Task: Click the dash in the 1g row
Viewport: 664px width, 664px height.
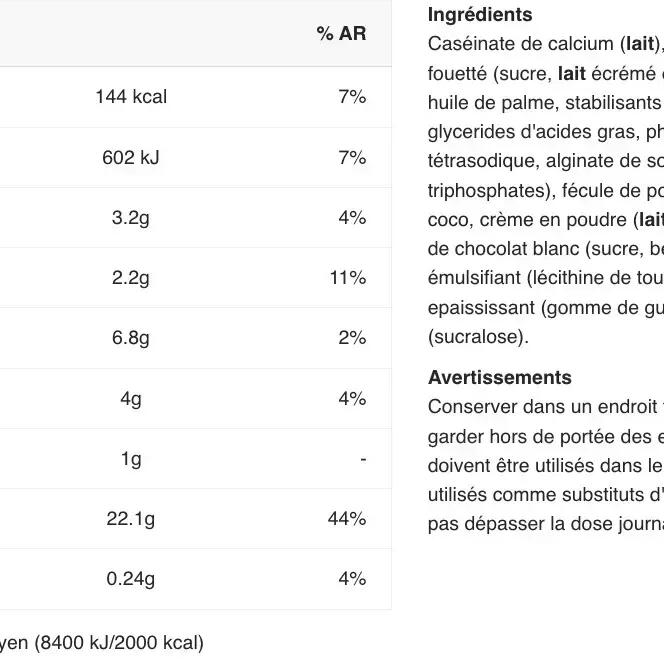Action: [x=362, y=459]
